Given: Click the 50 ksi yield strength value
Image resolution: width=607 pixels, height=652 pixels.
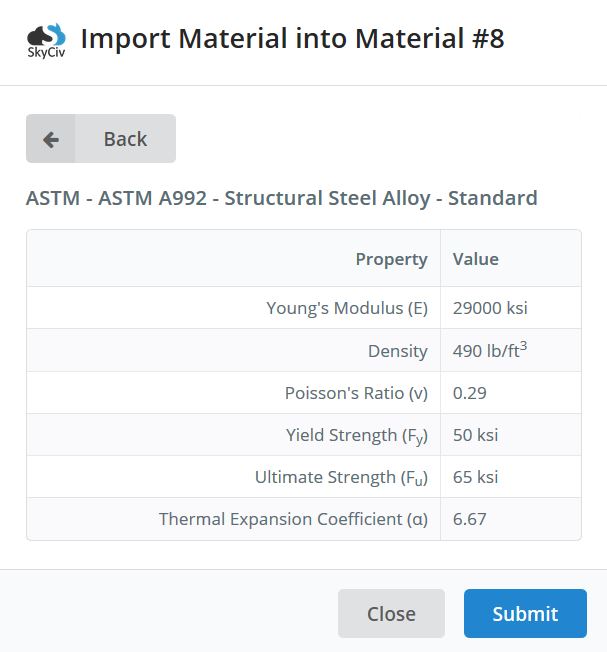Looking at the screenshot, I should click(x=475, y=435).
